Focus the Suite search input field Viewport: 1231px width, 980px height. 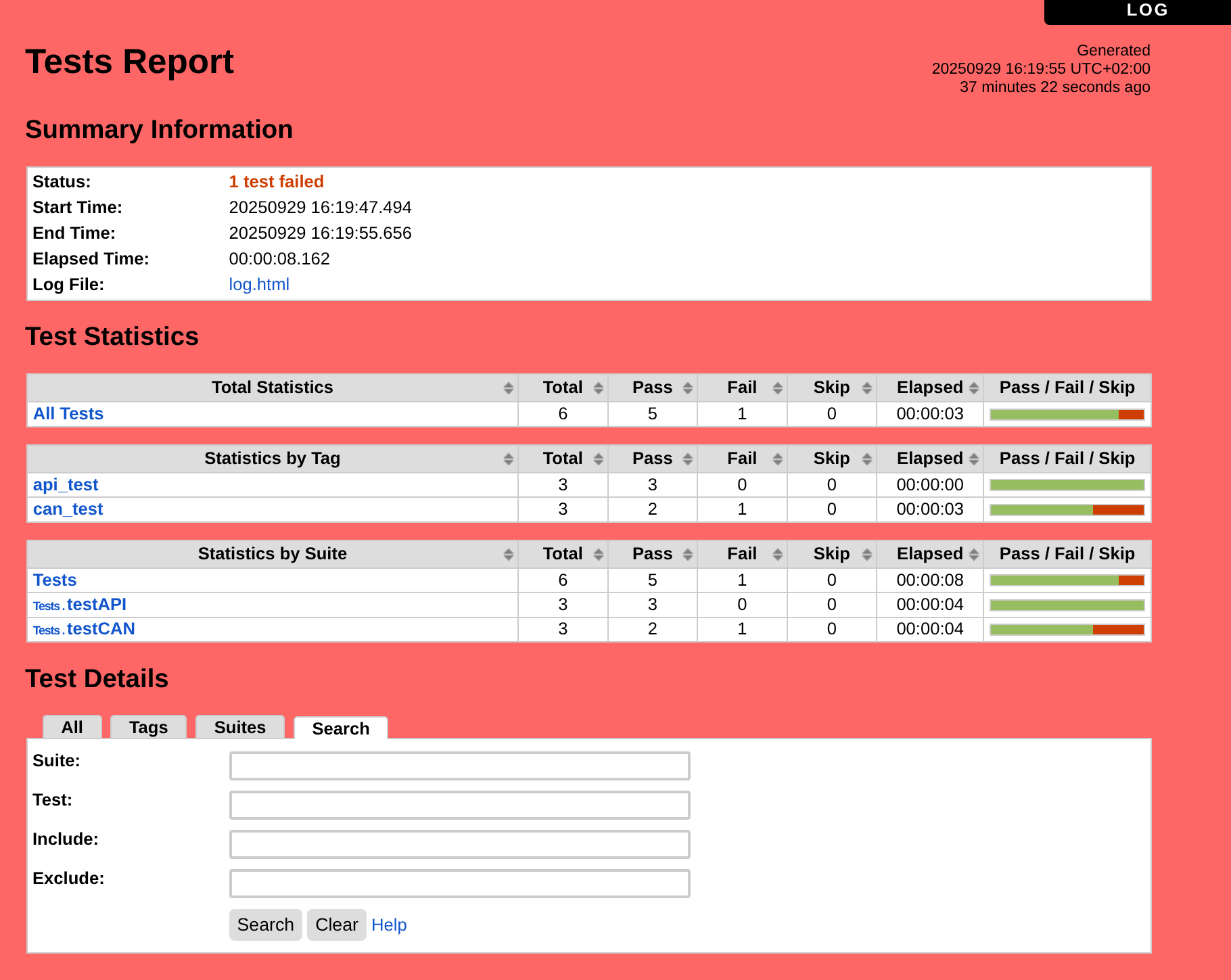click(x=459, y=766)
